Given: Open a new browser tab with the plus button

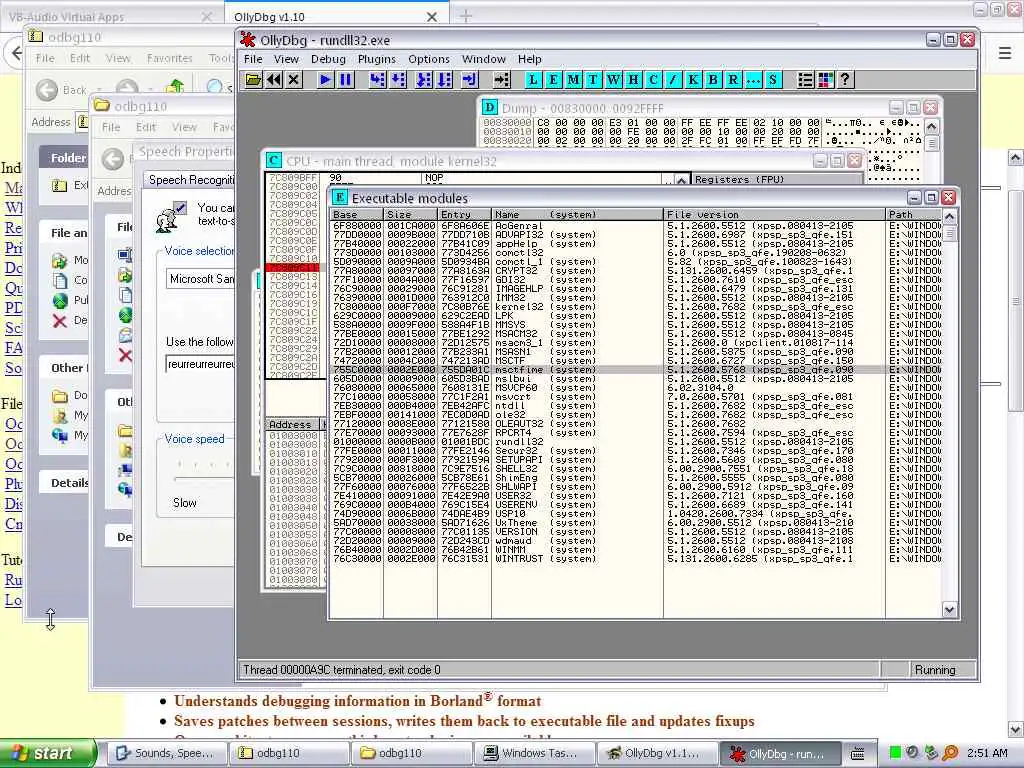Looking at the screenshot, I should 466,16.
